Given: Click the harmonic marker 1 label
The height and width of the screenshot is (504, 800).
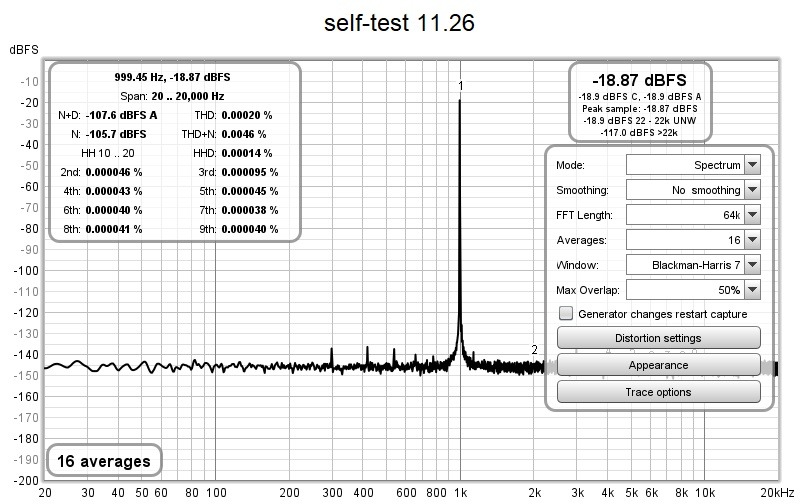Looking at the screenshot, I should coord(461,86).
